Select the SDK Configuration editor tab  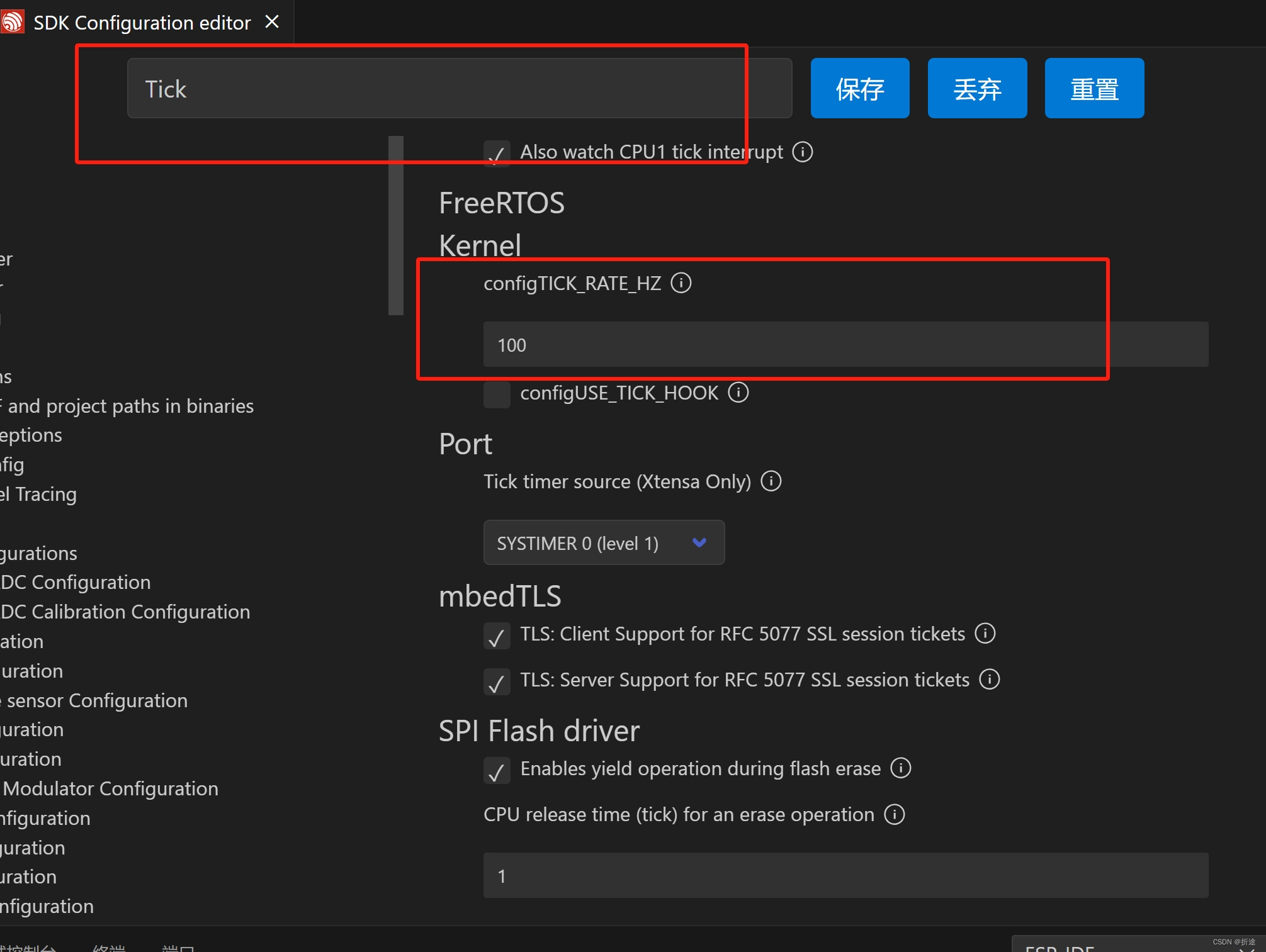tap(142, 22)
